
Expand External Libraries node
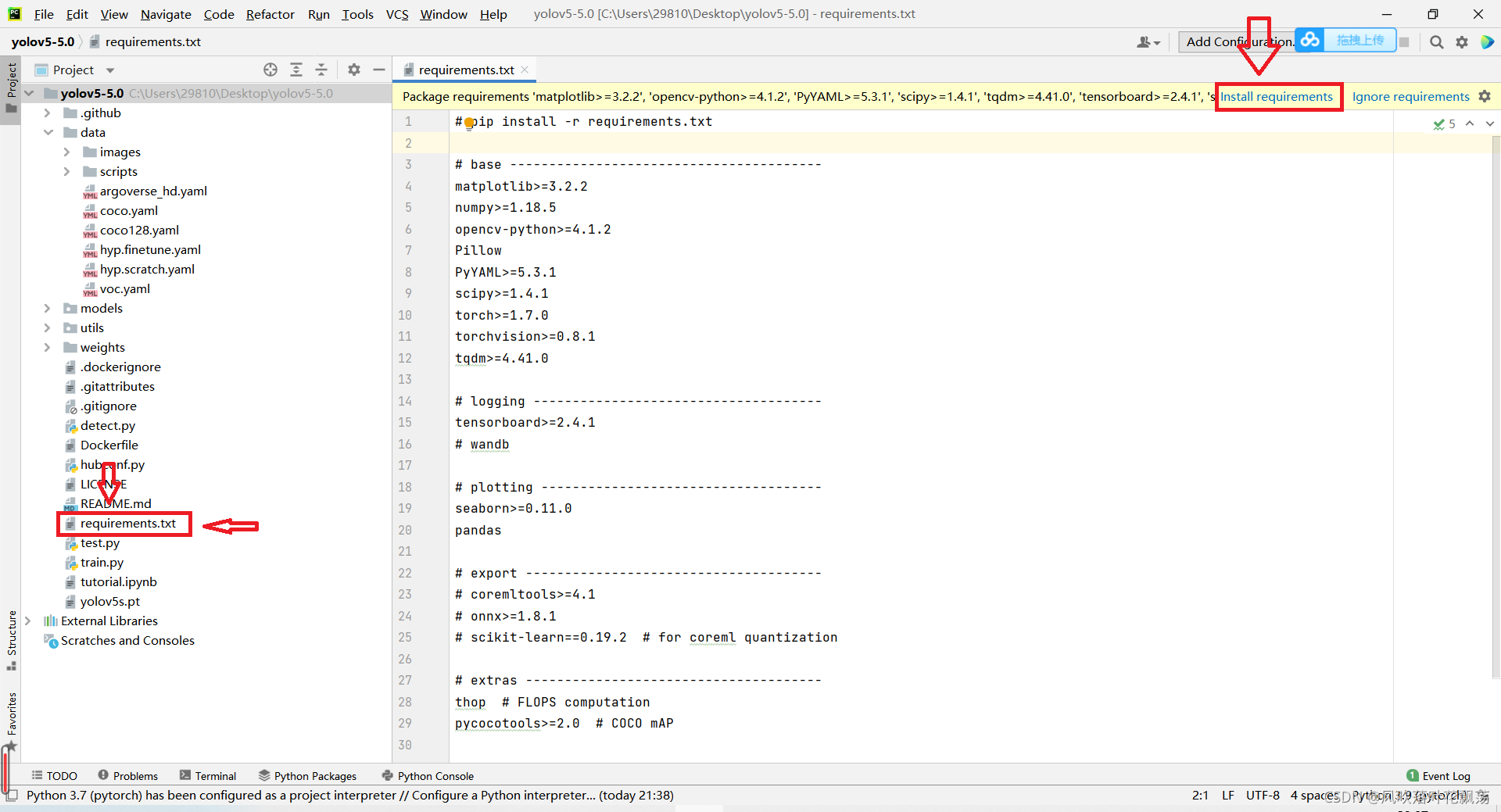coord(28,621)
